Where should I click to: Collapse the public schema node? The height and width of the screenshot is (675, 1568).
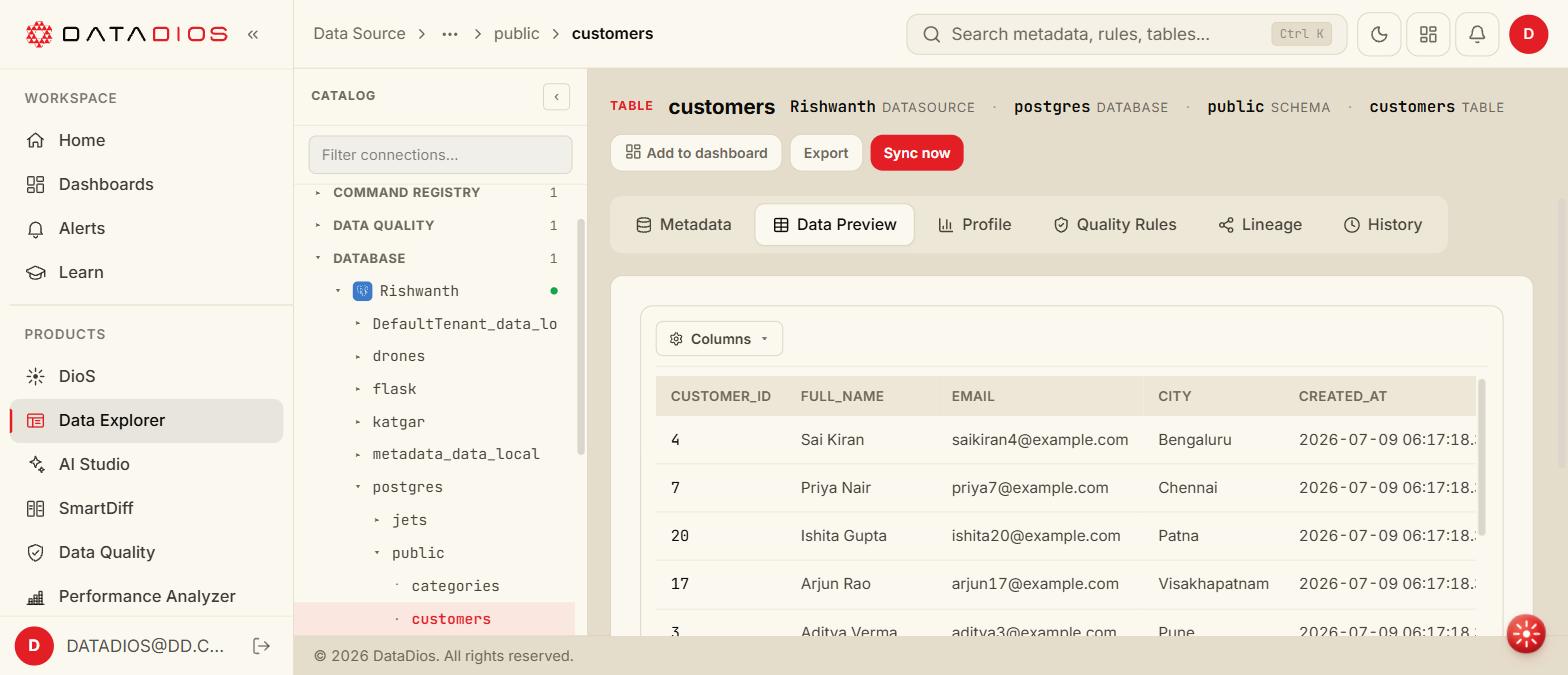coord(377,553)
